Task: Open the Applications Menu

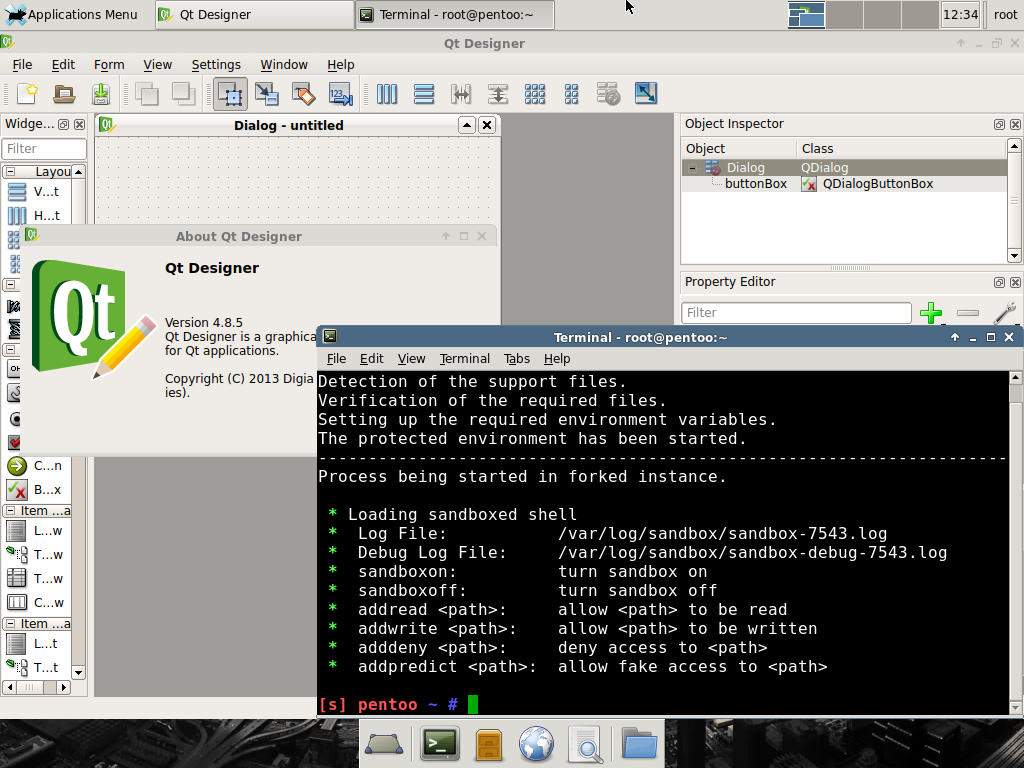Action: pos(71,14)
